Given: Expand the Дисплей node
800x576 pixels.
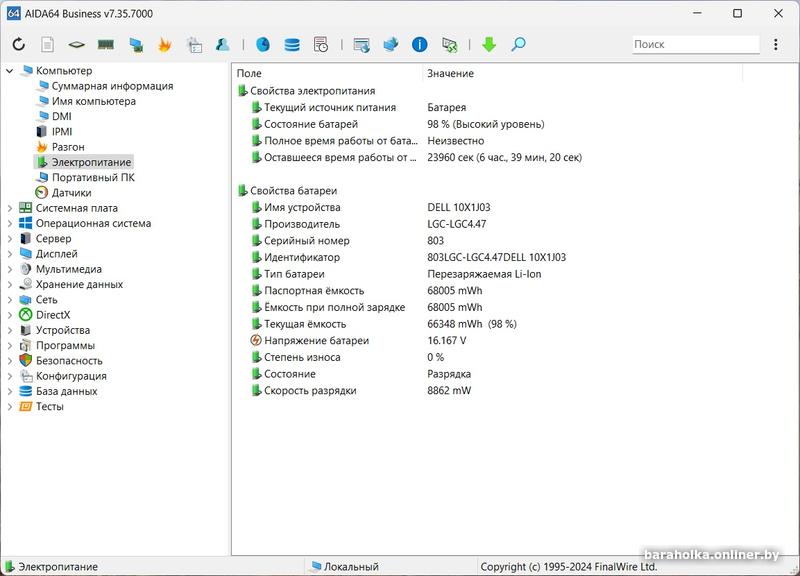Looking at the screenshot, I should [x=10, y=254].
